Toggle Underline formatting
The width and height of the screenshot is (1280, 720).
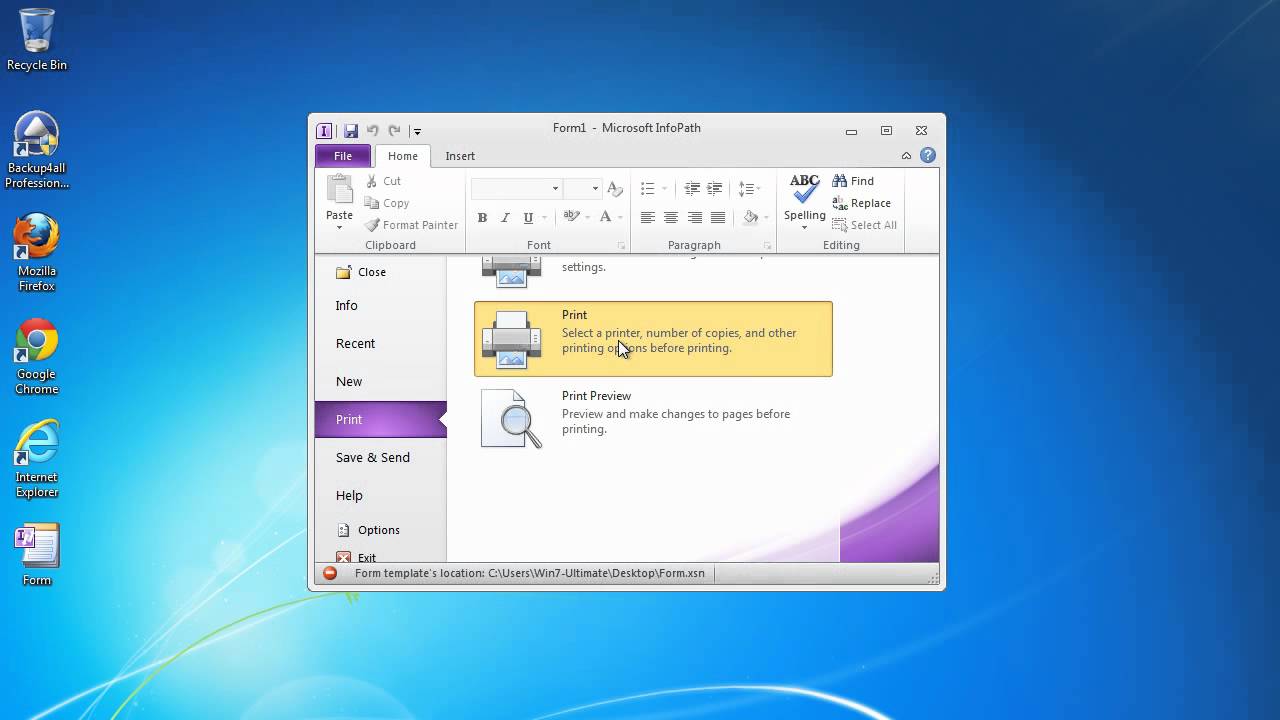click(x=528, y=217)
